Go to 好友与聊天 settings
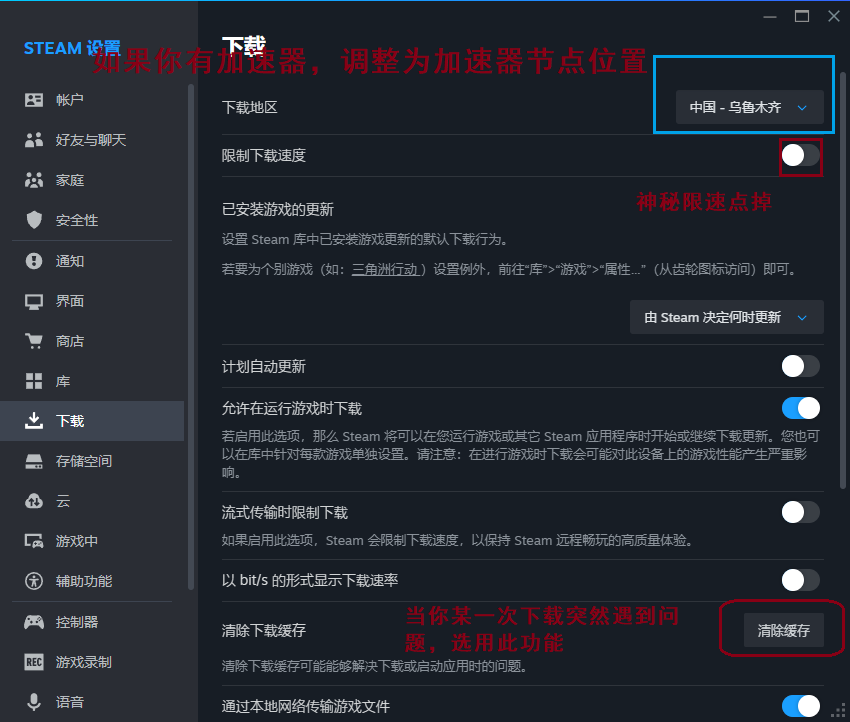Viewport: 850px width, 722px height. (92, 140)
